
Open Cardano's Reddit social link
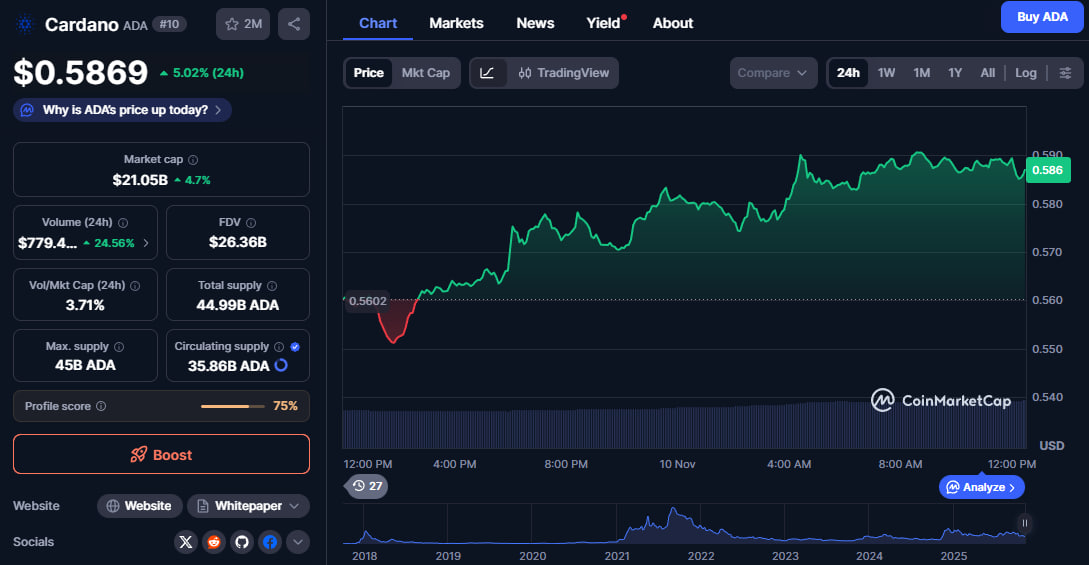tap(214, 542)
